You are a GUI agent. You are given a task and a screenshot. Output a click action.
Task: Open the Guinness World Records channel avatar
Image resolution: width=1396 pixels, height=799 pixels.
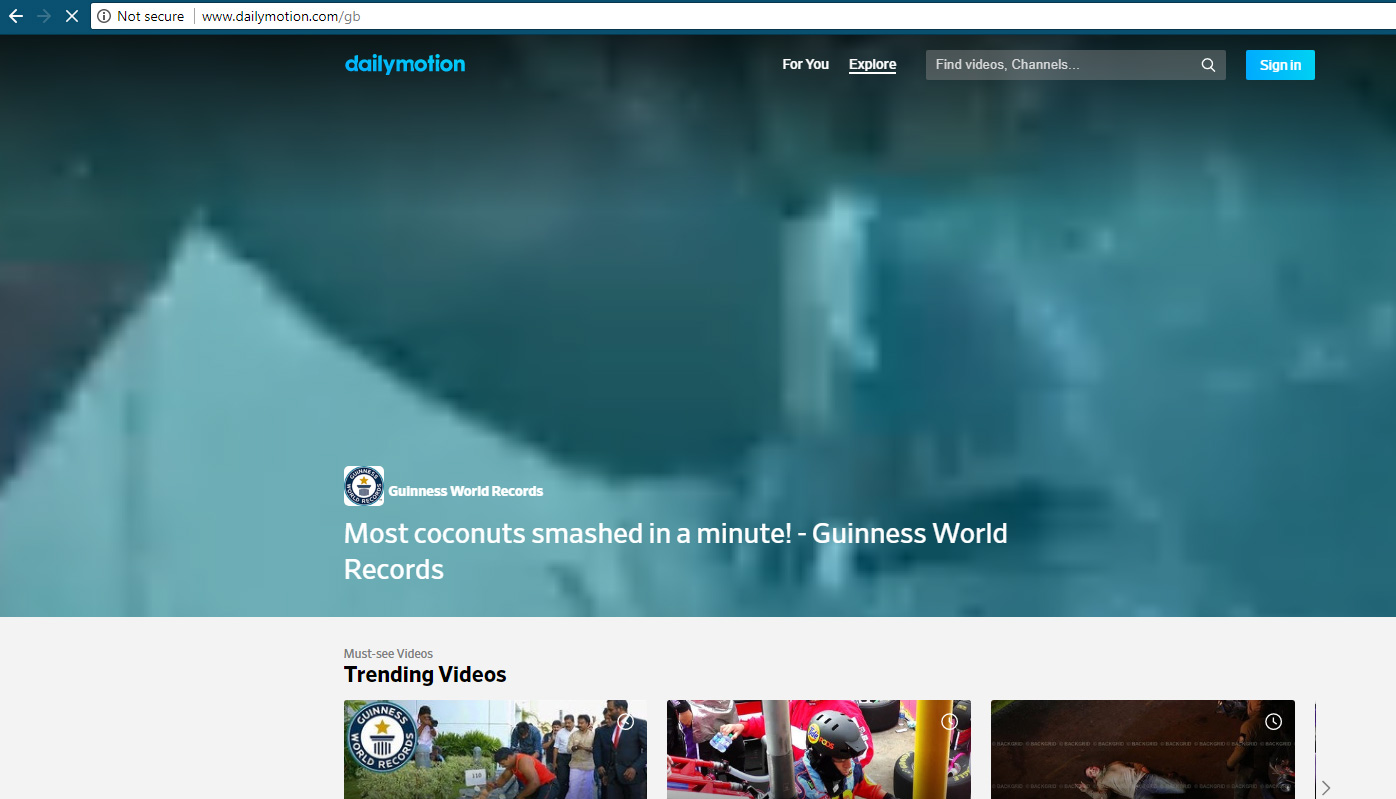pyautogui.click(x=364, y=486)
